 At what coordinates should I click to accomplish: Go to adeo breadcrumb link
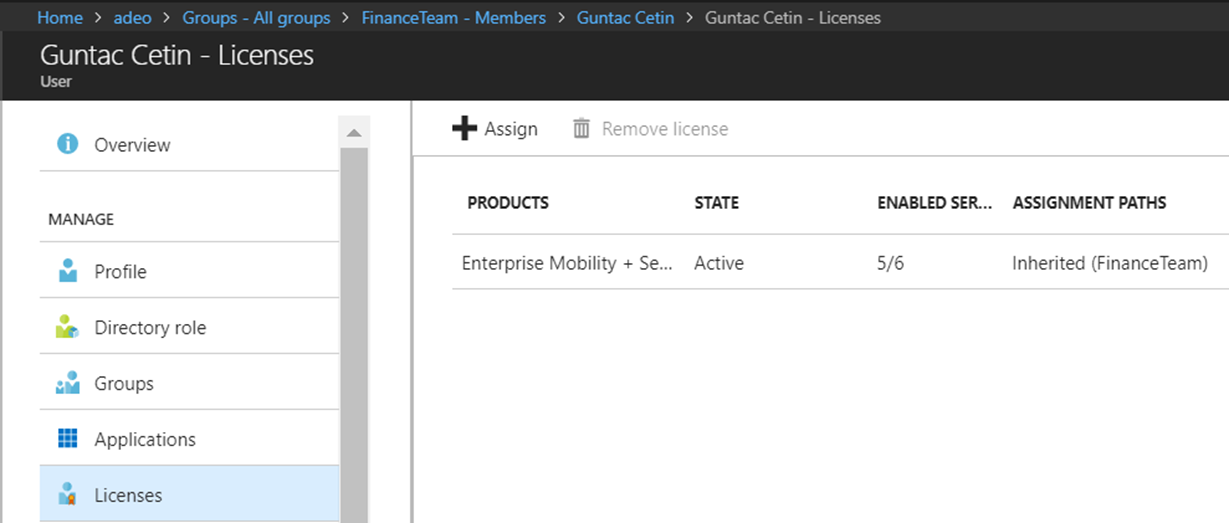pyautogui.click(x=133, y=18)
